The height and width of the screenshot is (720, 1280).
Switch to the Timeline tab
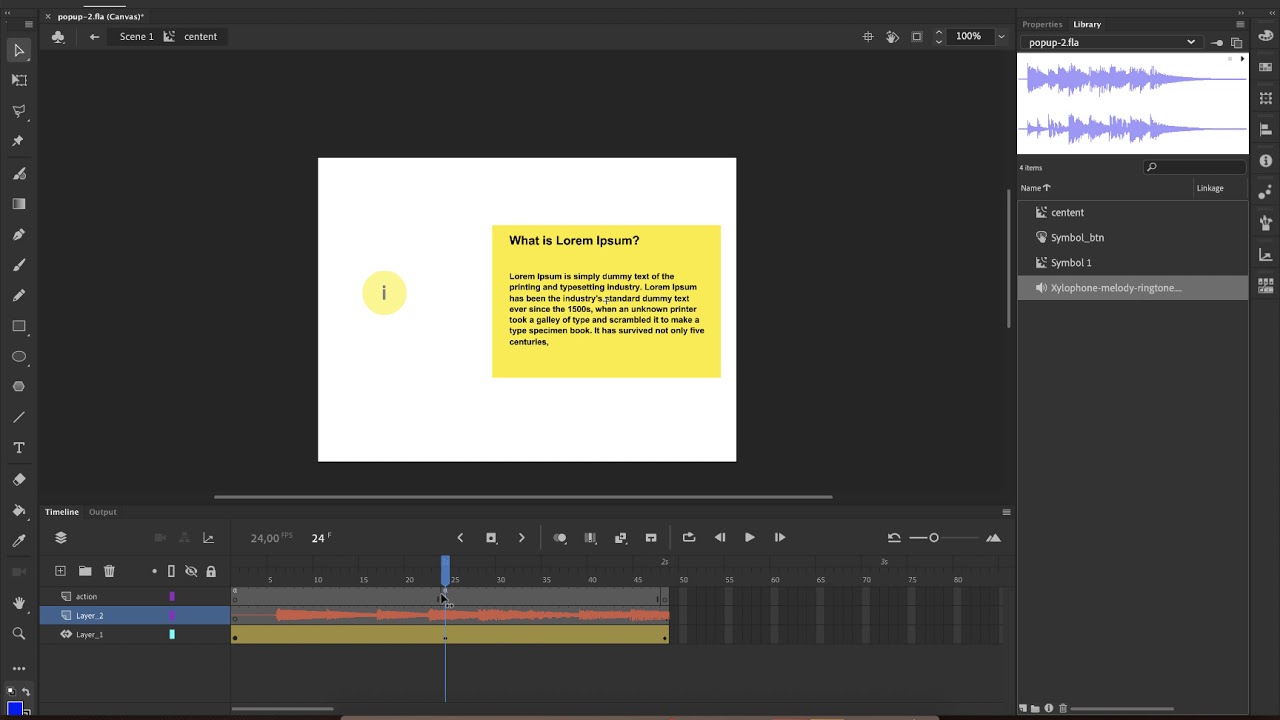[x=61, y=512]
